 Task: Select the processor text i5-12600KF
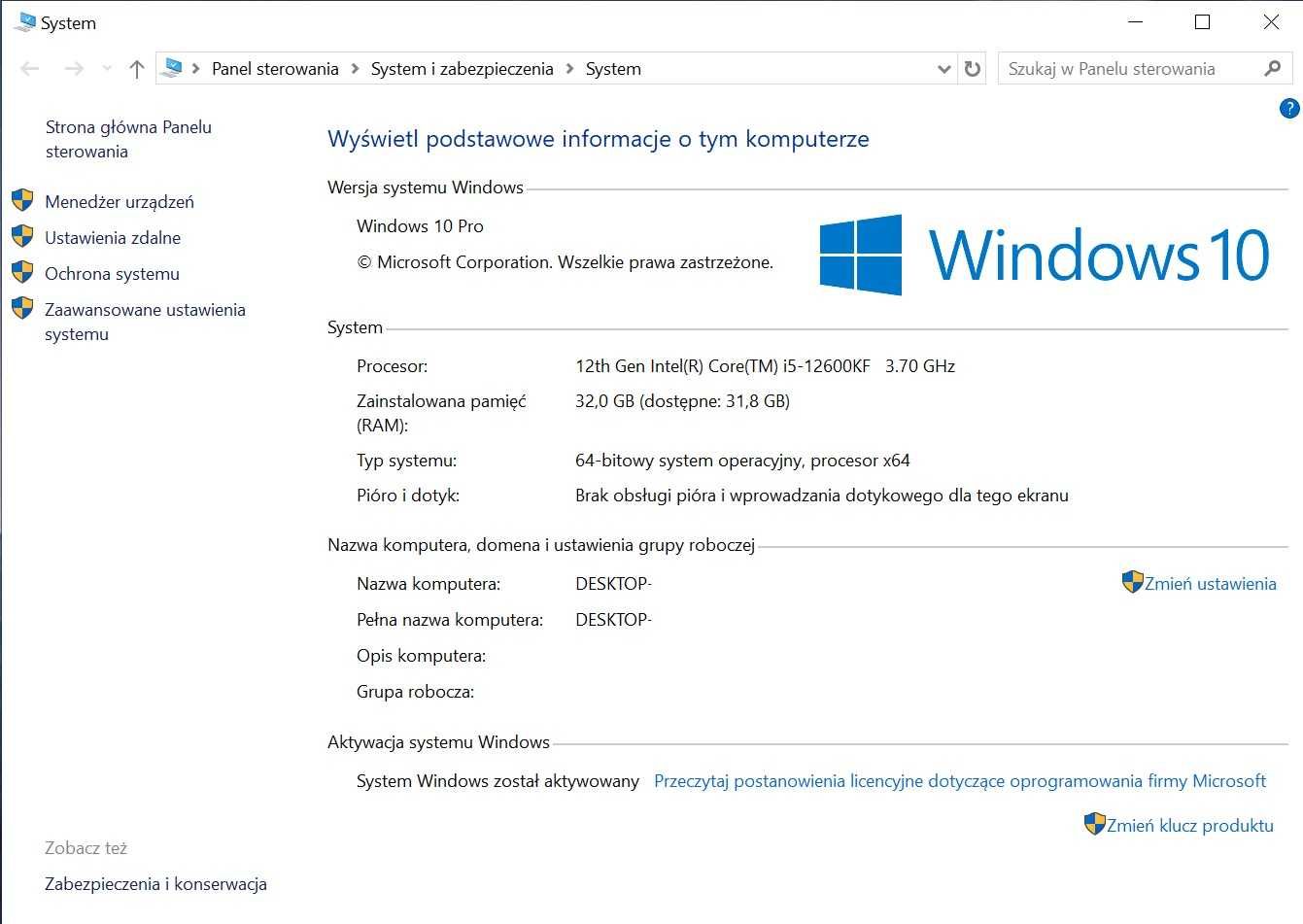click(826, 366)
